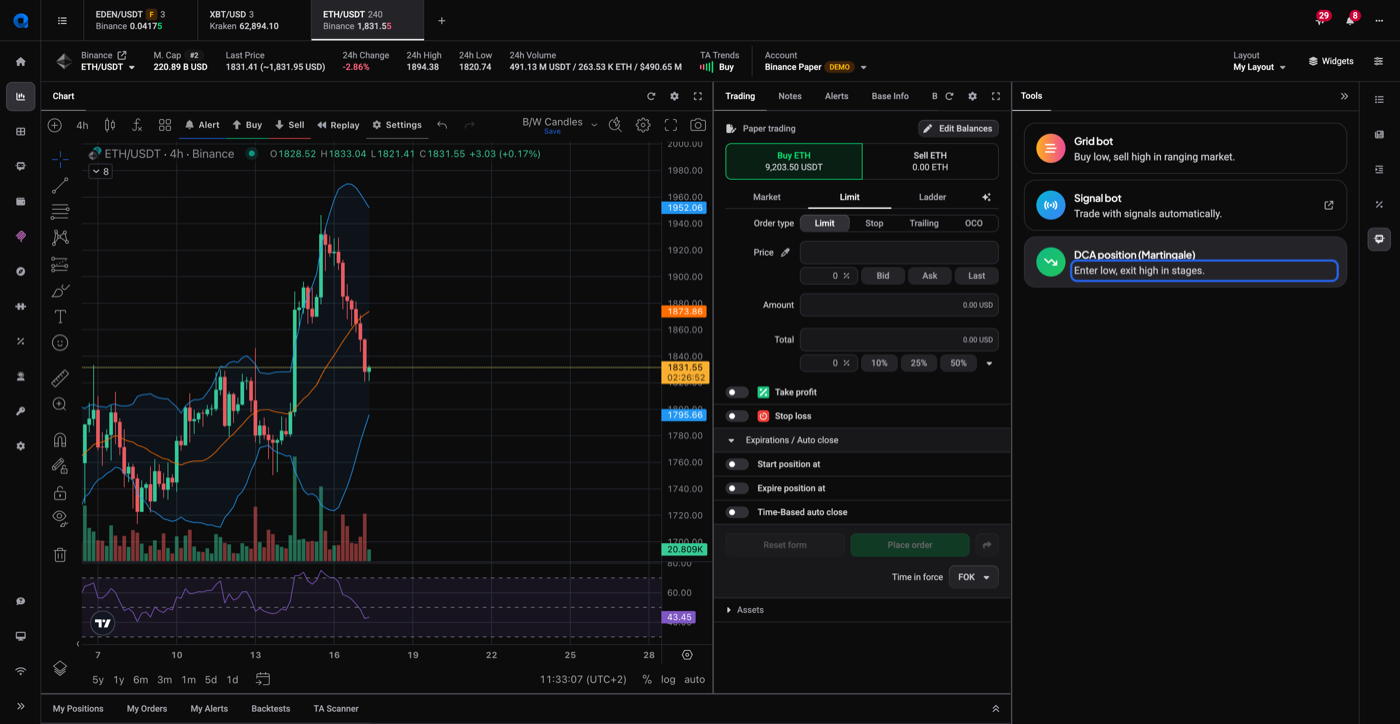This screenshot has width=1400, height=724.
Task: Open notifications bell with 8 badge
Action: [1350, 20]
